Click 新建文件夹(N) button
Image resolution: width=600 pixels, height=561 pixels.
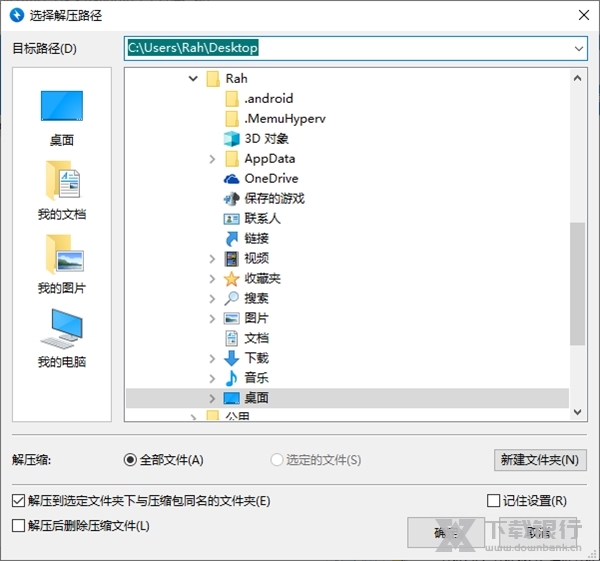click(x=540, y=460)
